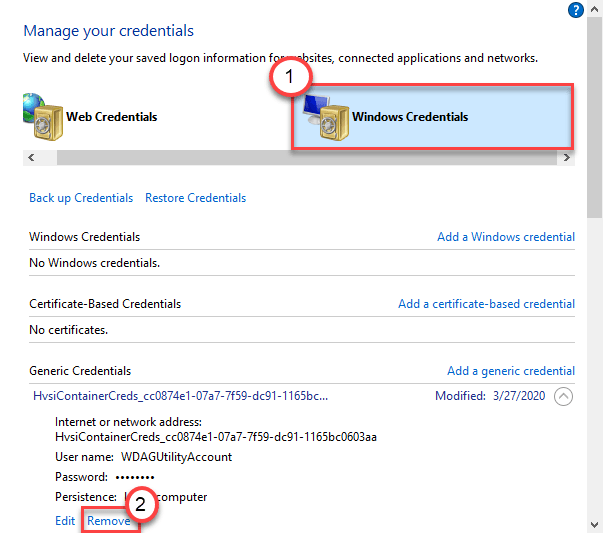
Task: Click the 'Manage your credentials' heading
Action: [x=108, y=31]
